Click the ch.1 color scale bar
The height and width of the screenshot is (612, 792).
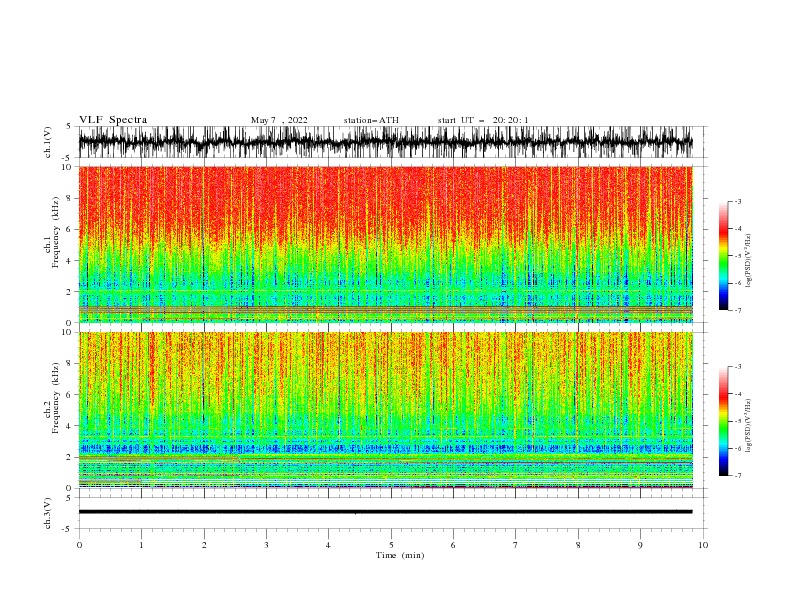pyautogui.click(x=723, y=256)
